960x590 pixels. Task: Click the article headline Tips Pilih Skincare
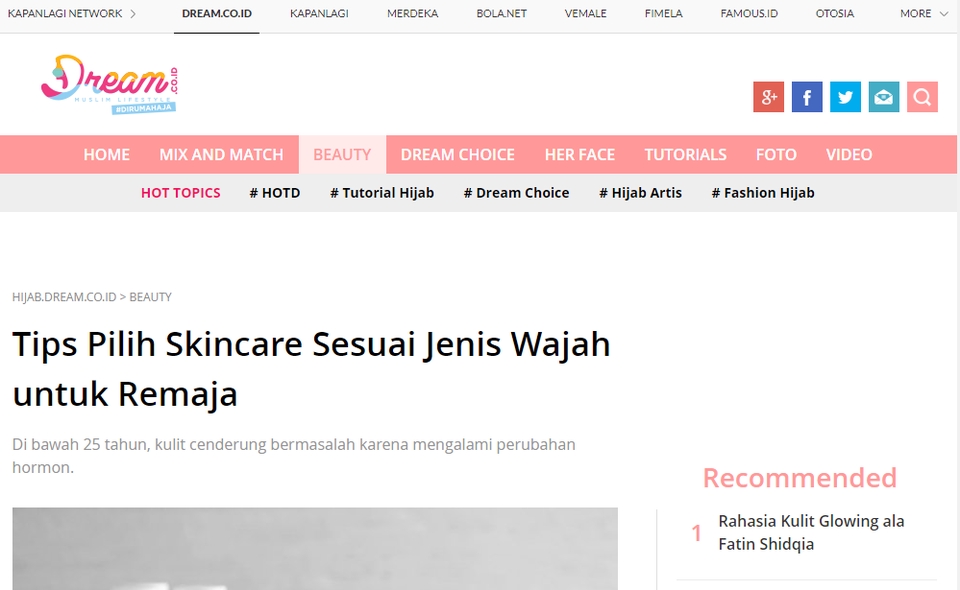click(312, 368)
